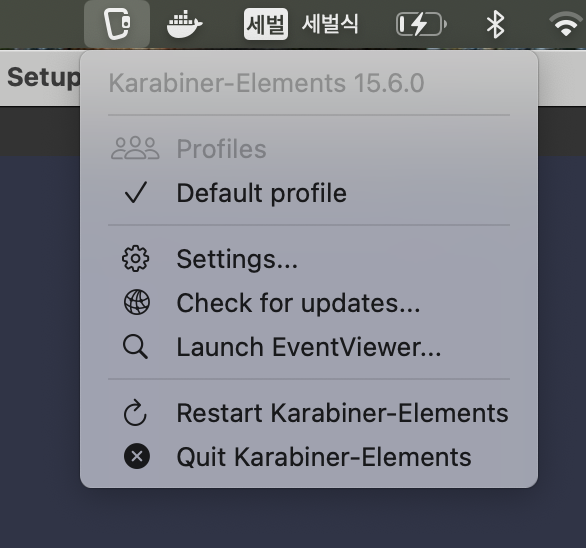Click the Profiles section header text

221,149
